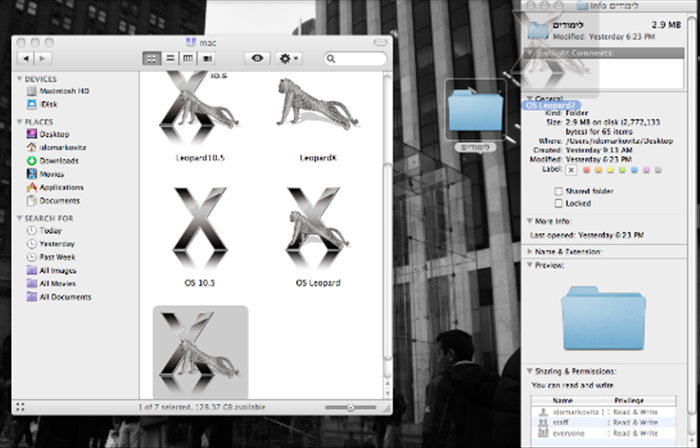Toggle the Locked checkbox
700x448 pixels.
click(x=558, y=203)
